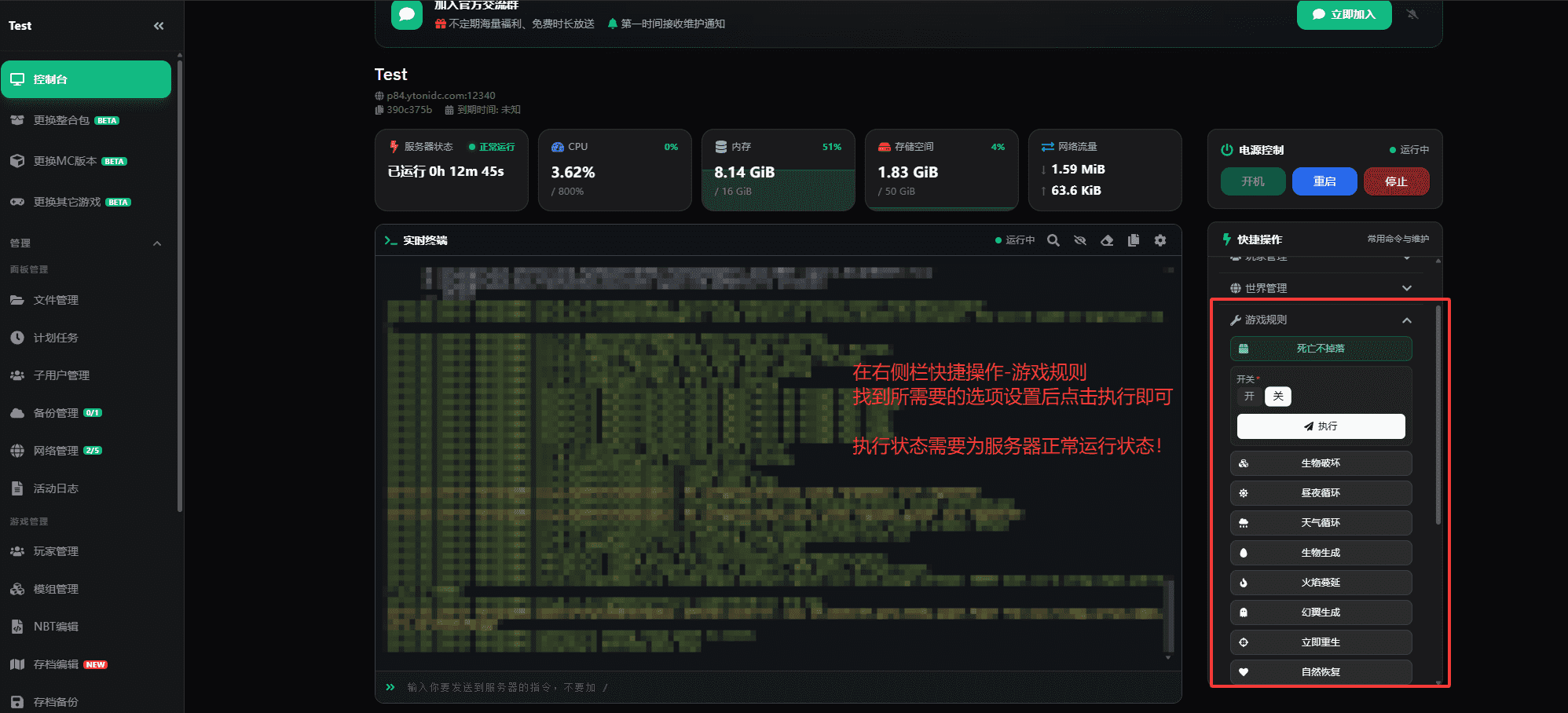Click the terminal prompt icon
Screen dimensions: 1568x713
390,240
